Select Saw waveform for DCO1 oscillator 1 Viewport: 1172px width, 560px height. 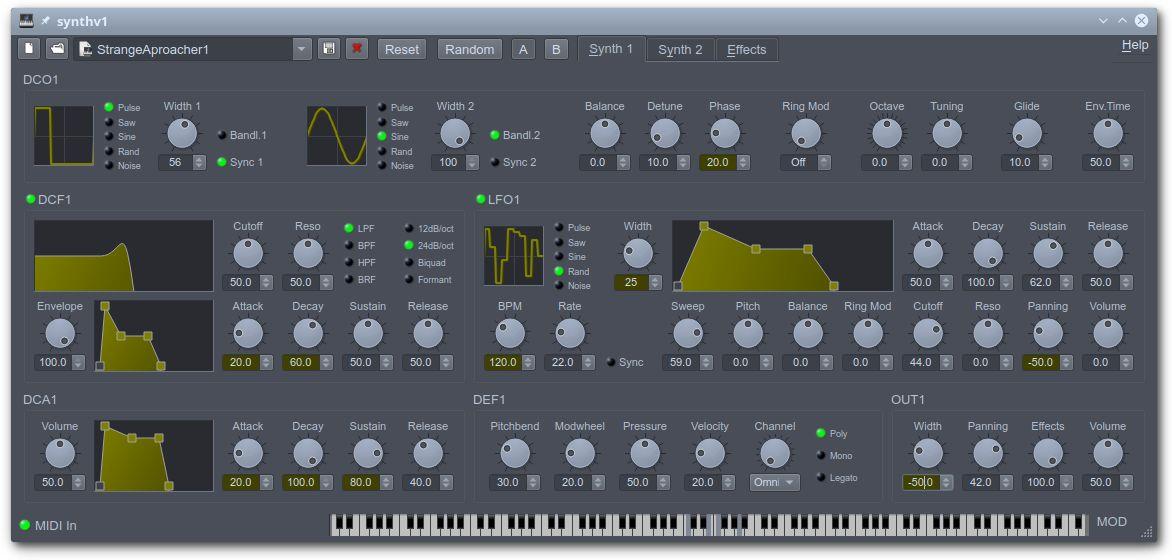(x=120, y=122)
